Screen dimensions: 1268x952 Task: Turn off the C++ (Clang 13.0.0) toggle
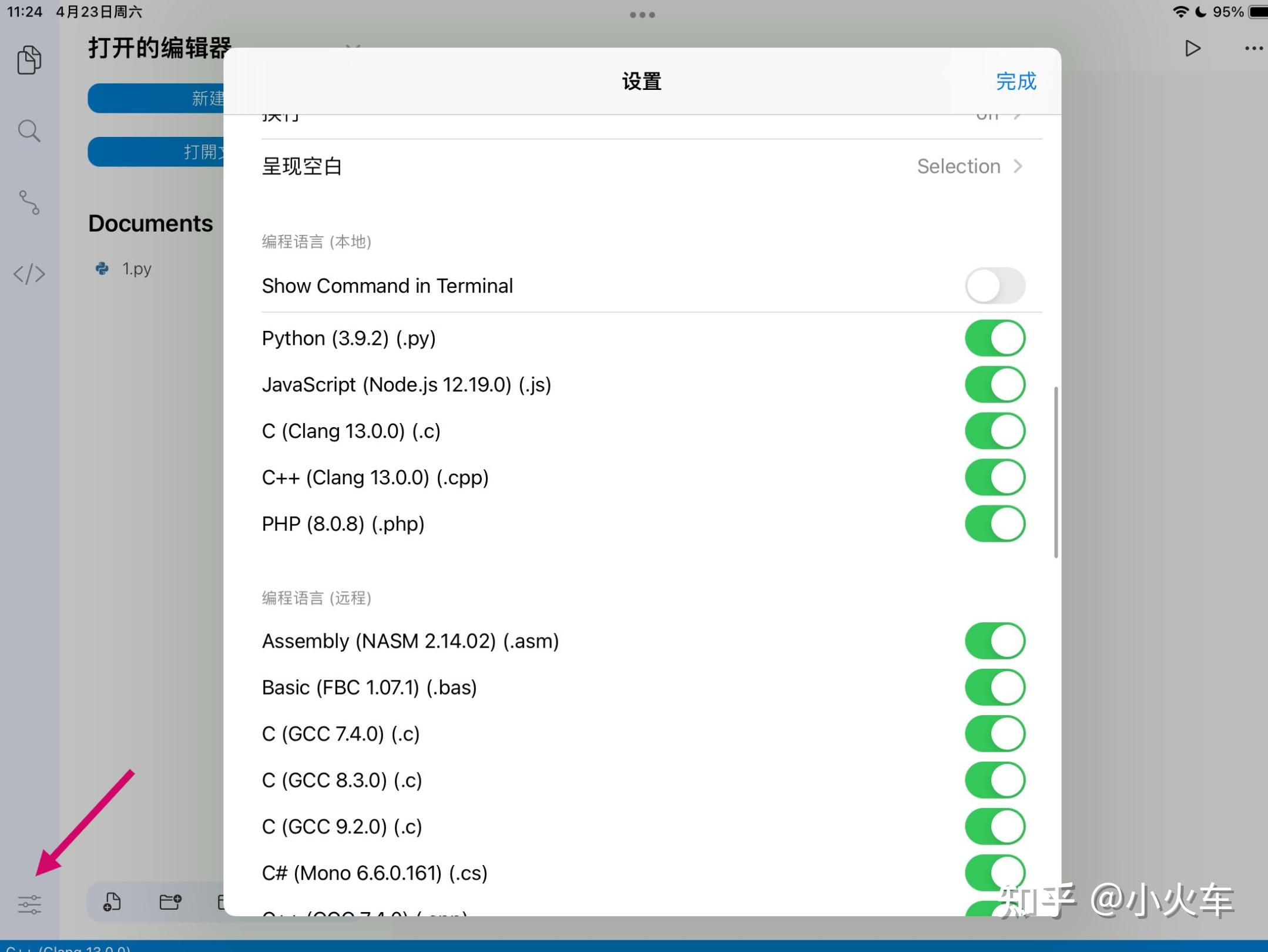994,477
